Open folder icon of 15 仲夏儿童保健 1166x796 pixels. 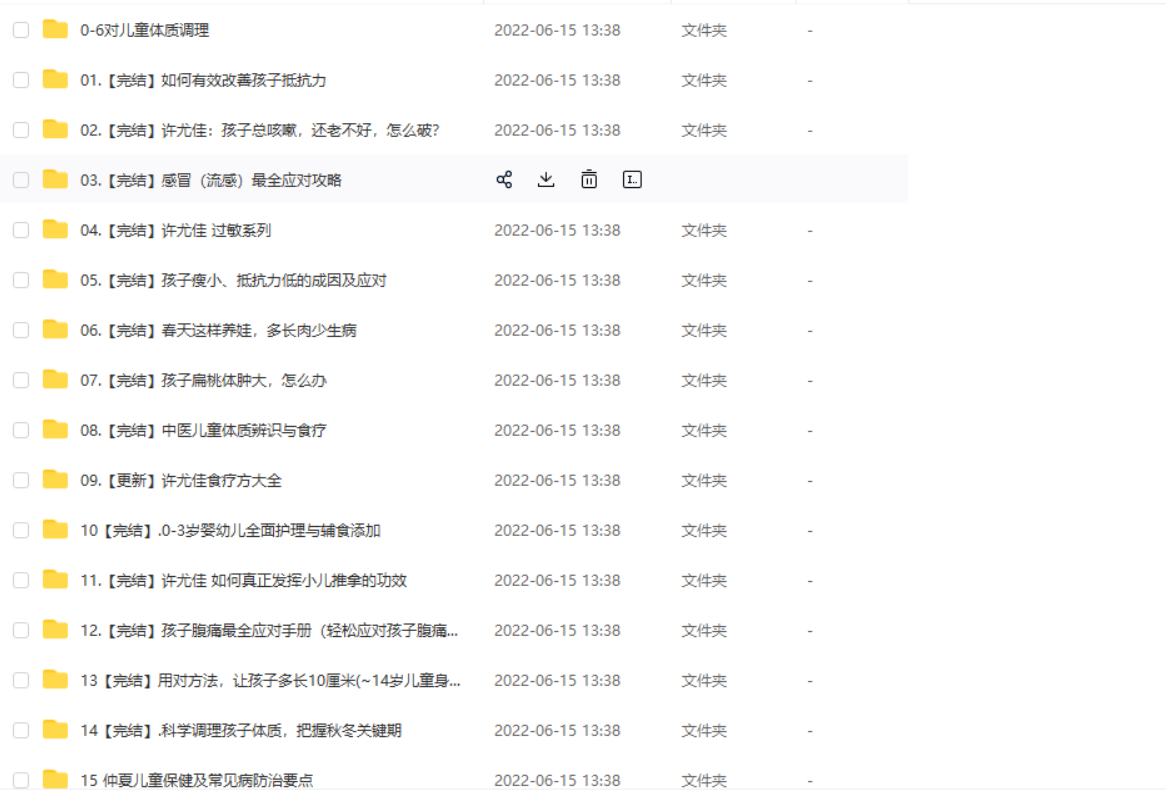(x=55, y=779)
